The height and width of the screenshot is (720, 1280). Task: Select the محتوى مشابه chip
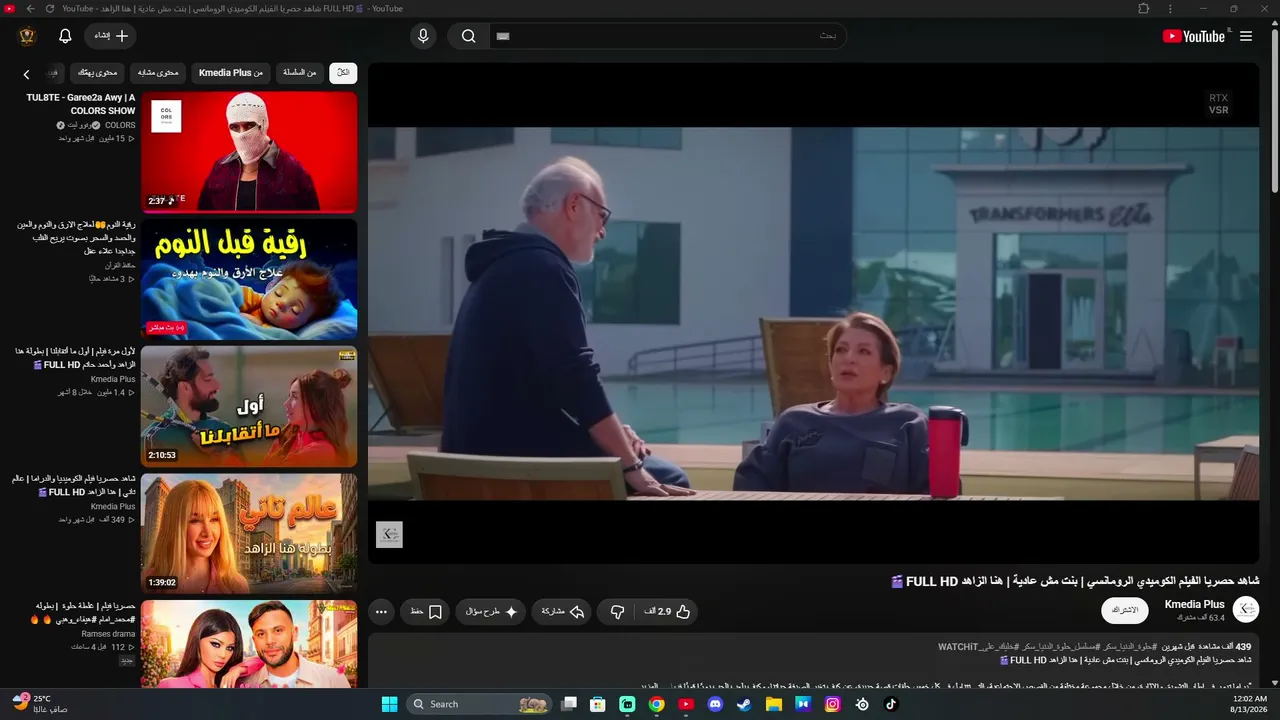[158, 72]
